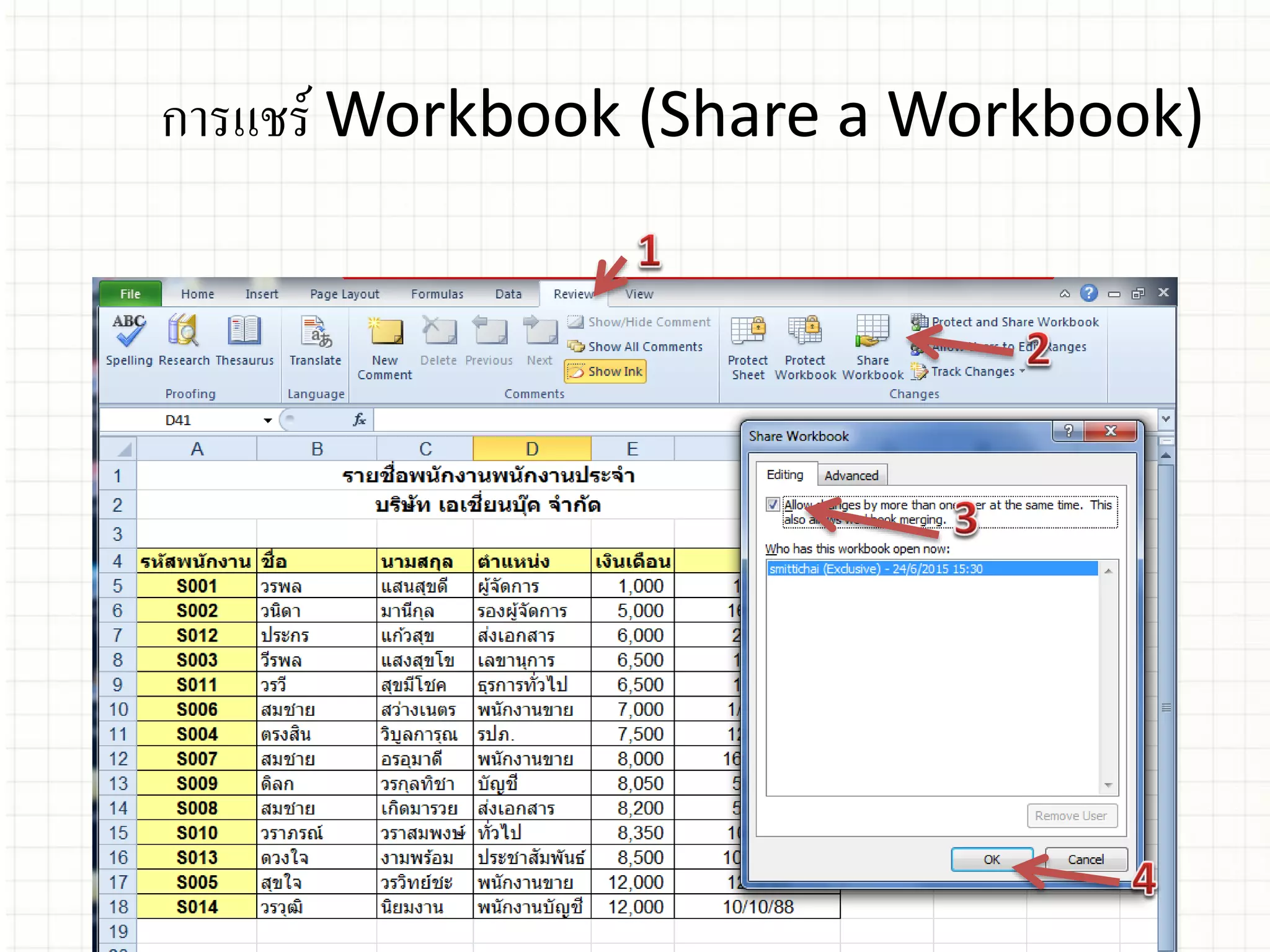The image size is (1270, 952).
Task: Select row 5 header
Action: click(x=118, y=586)
